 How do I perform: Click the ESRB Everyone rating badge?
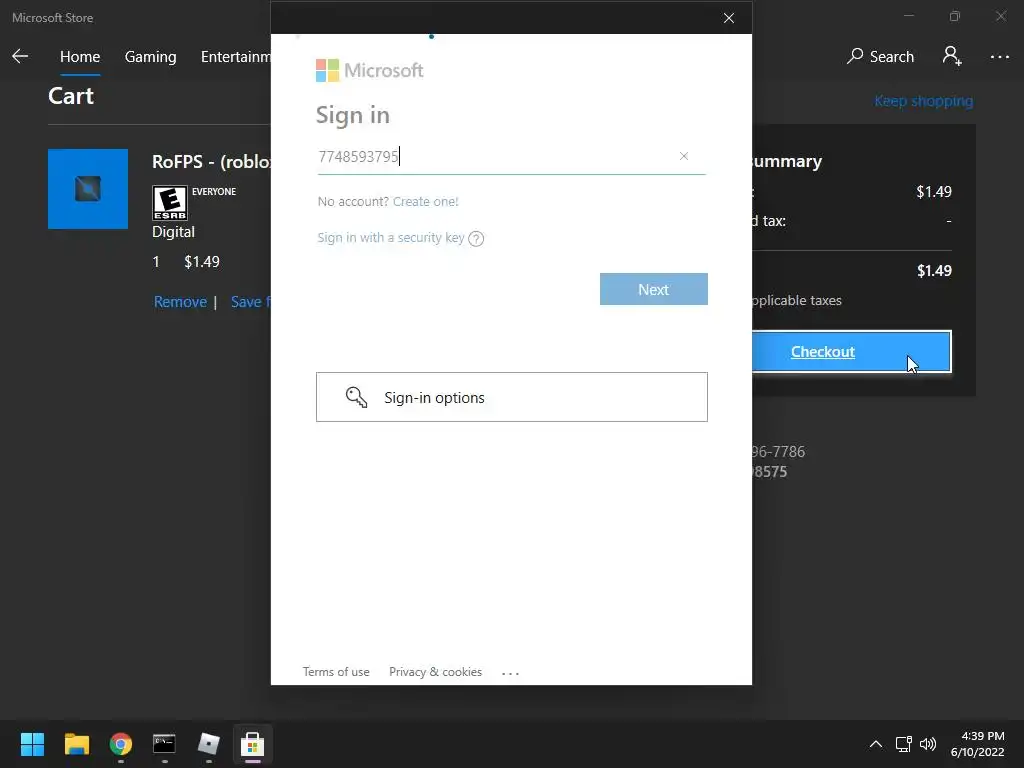[x=170, y=203]
